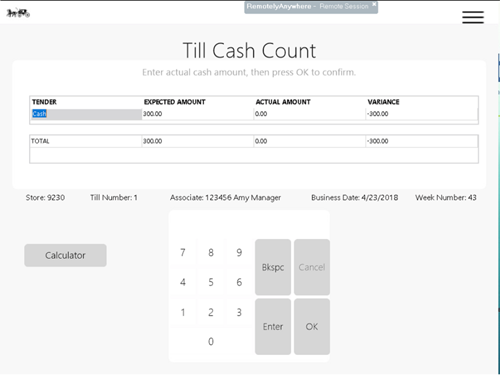Select the highlighted Cash tender cell
This screenshot has height=377, width=500.
click(86, 114)
